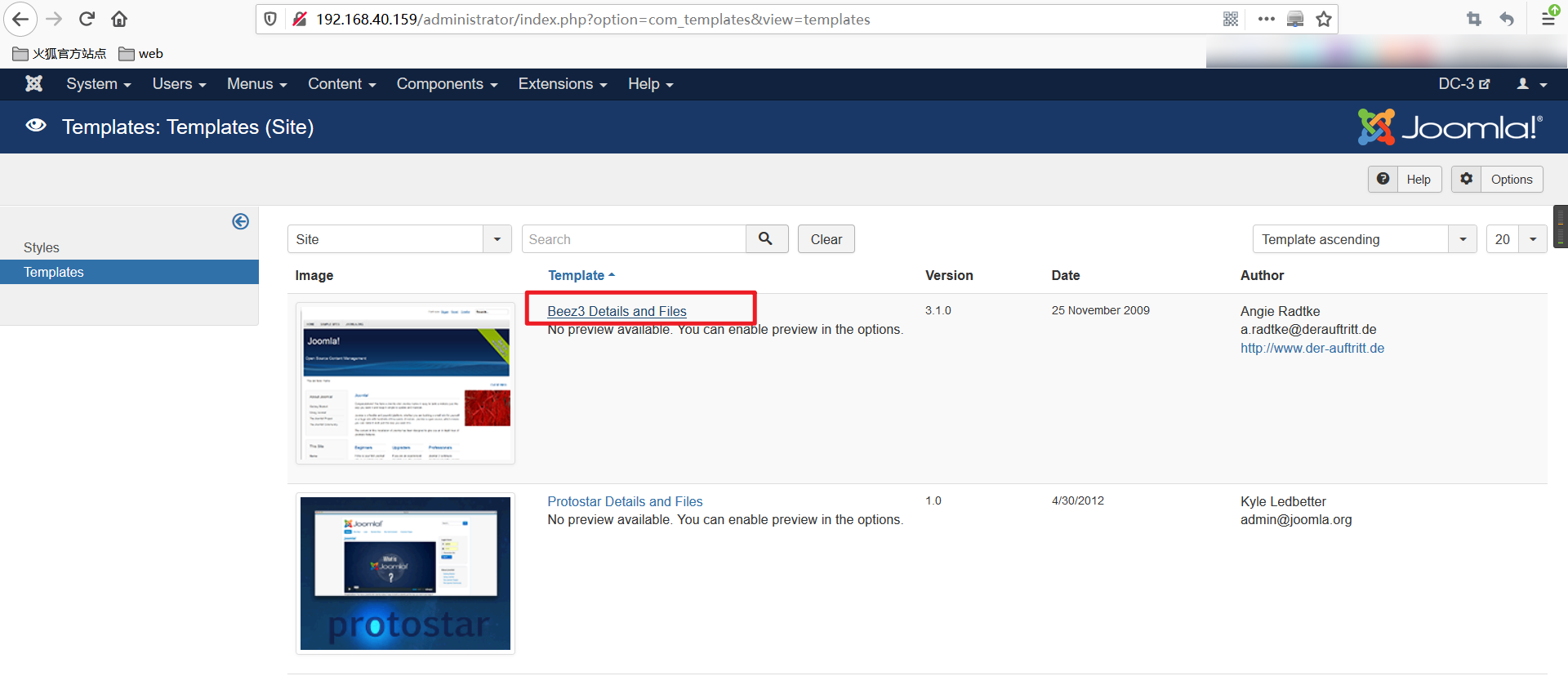Open Protostar Details and Files link
The width and height of the screenshot is (1568, 676).
pos(625,501)
